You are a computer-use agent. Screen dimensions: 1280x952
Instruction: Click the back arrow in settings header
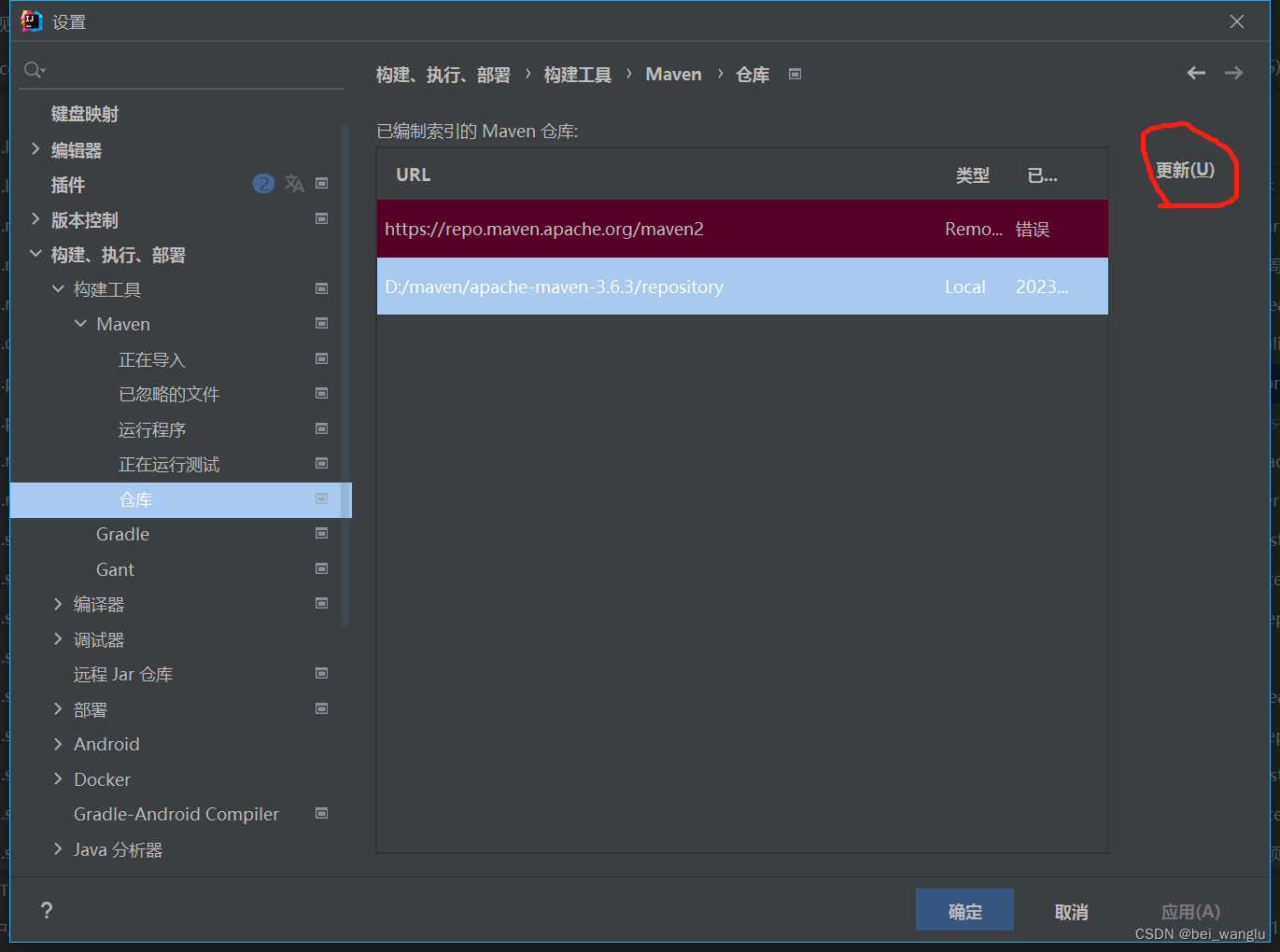[x=1196, y=73]
